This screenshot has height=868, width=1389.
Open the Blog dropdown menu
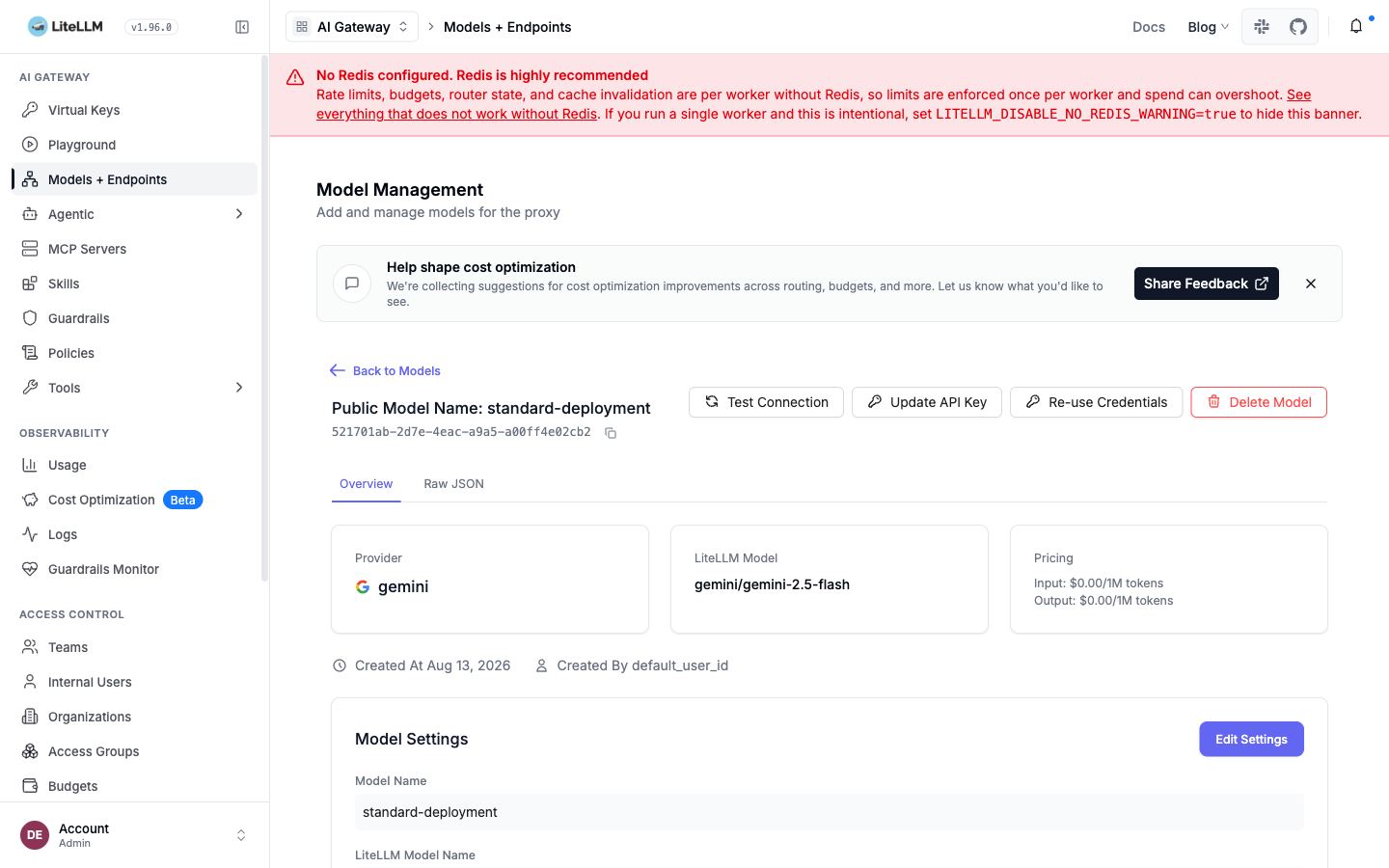pyautogui.click(x=1208, y=27)
